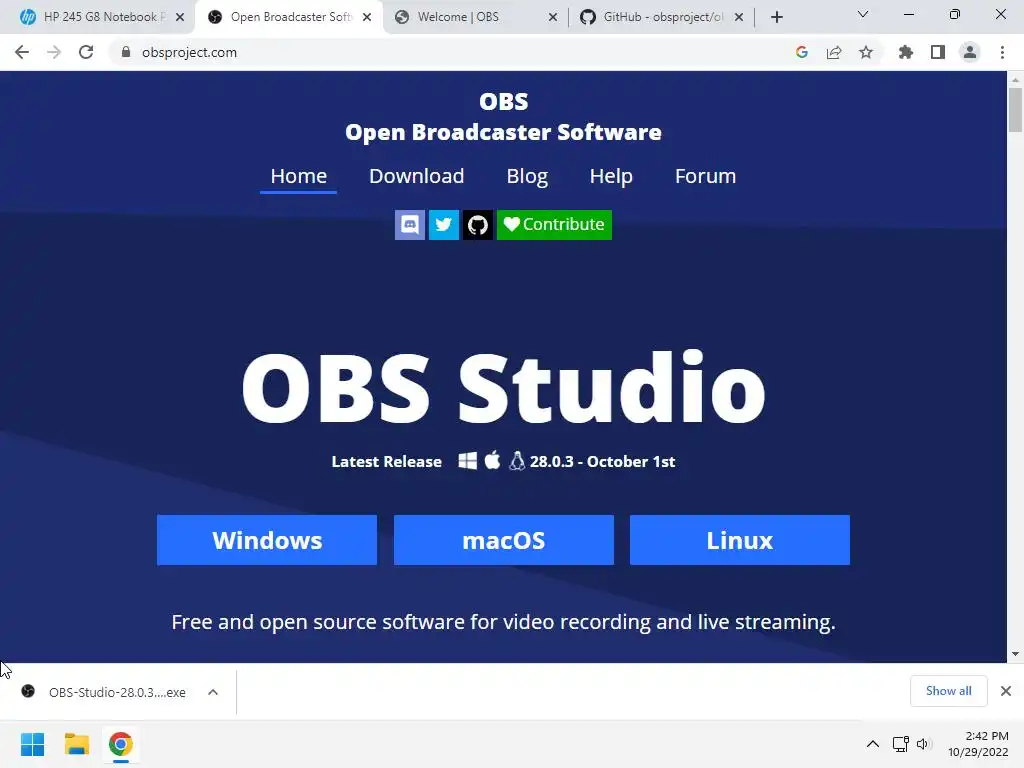Click the "Latest Release" label

tap(387, 462)
